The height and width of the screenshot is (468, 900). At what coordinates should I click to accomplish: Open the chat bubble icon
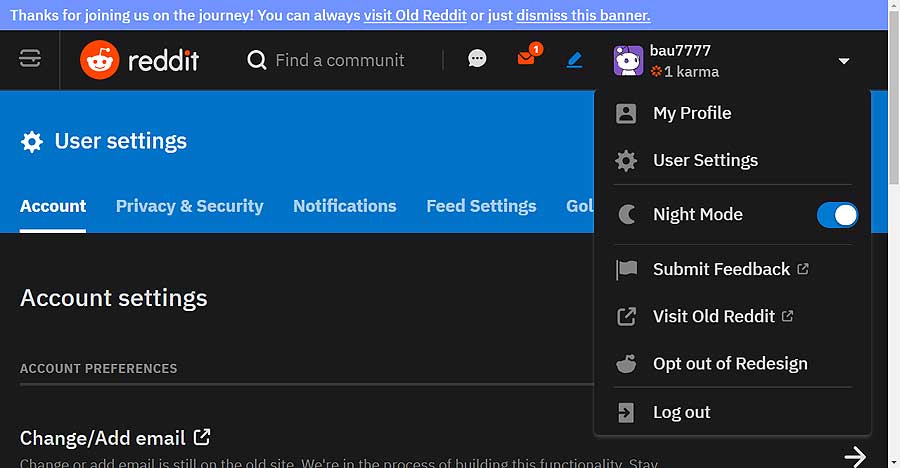coord(477,59)
